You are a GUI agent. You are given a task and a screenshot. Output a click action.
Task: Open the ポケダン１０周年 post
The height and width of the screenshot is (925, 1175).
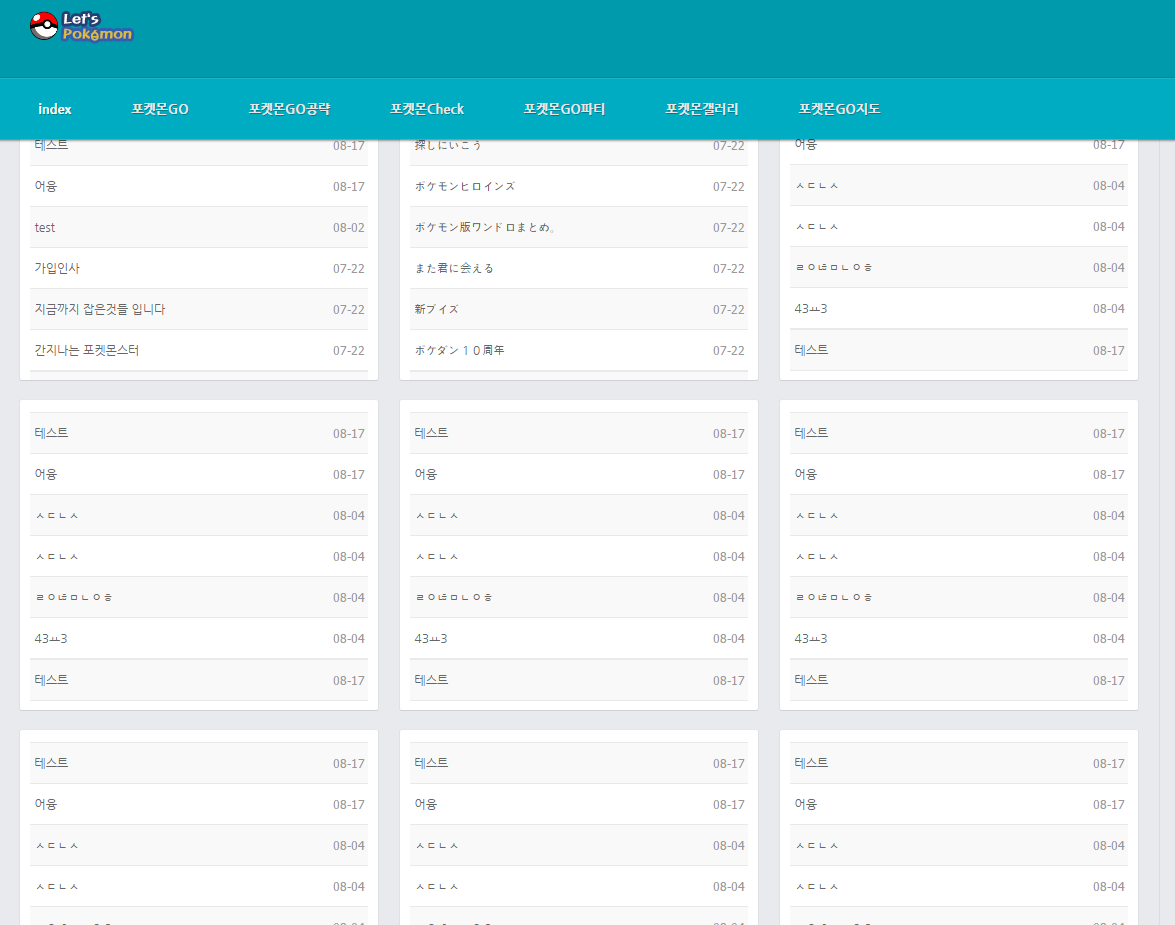(460, 351)
